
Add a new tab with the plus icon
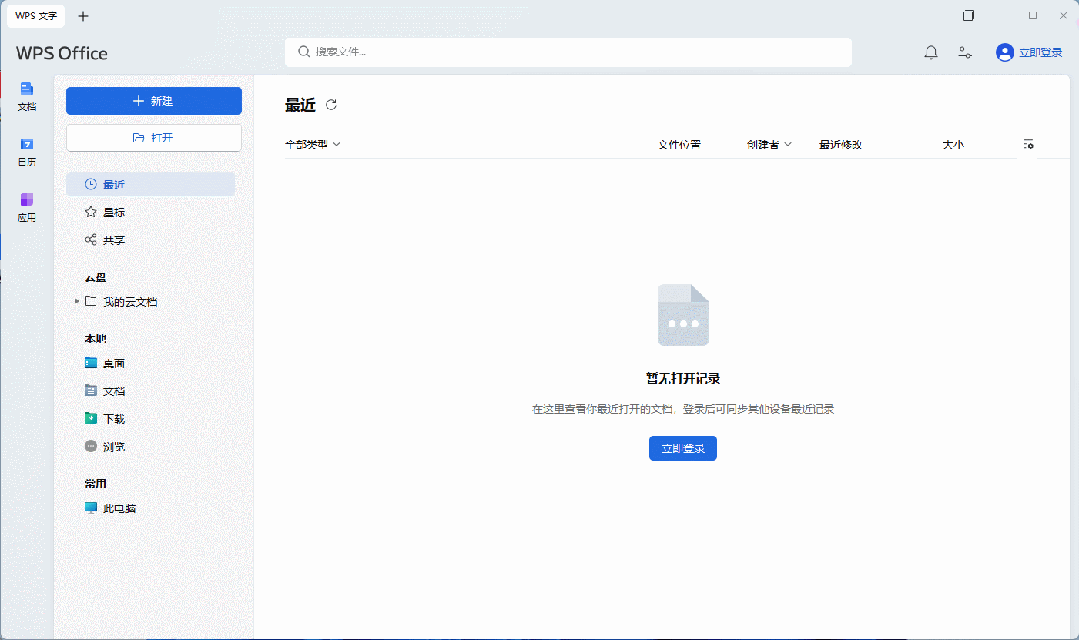(x=83, y=16)
